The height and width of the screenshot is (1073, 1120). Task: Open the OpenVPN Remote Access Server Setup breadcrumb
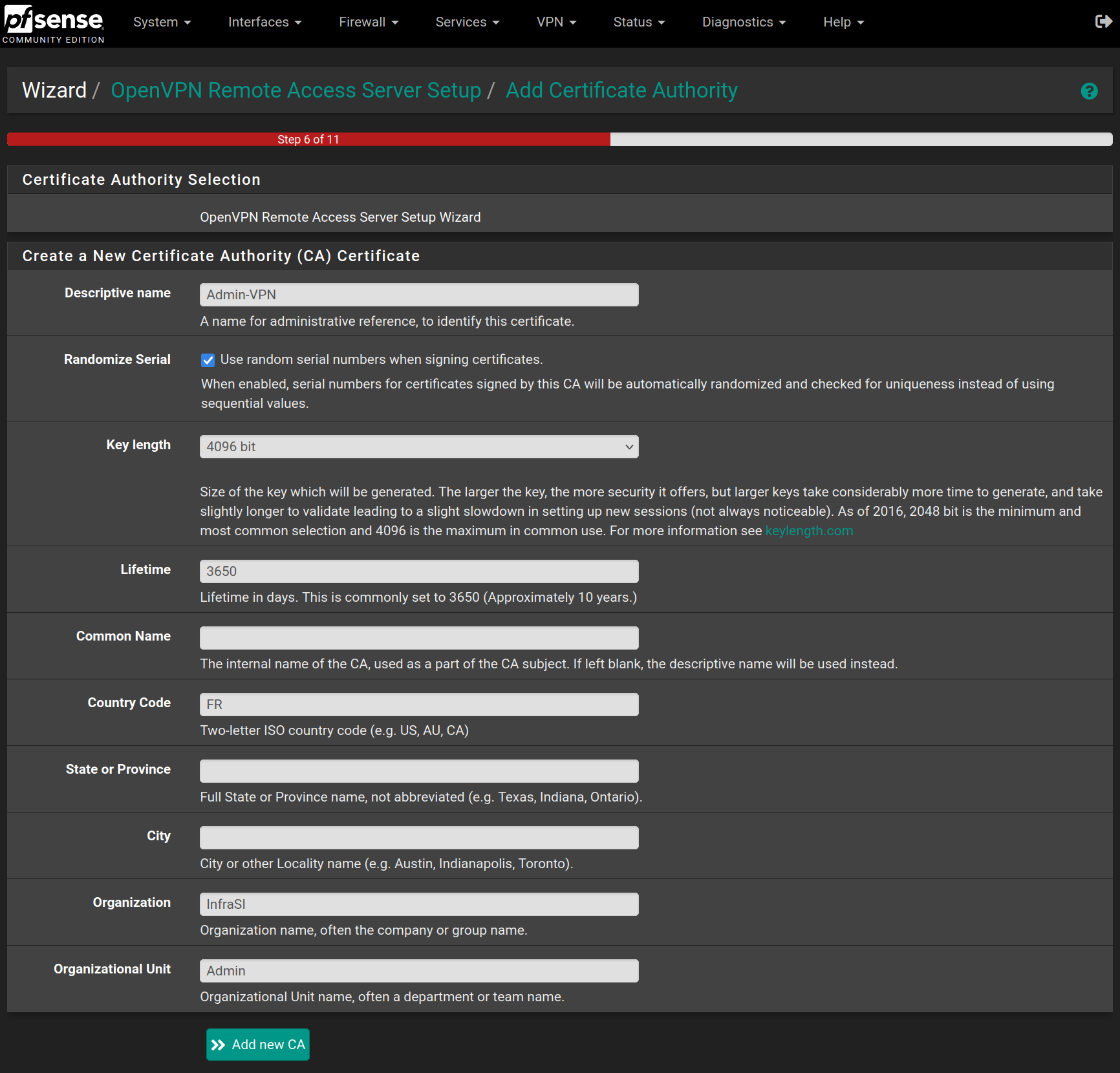[x=296, y=90]
